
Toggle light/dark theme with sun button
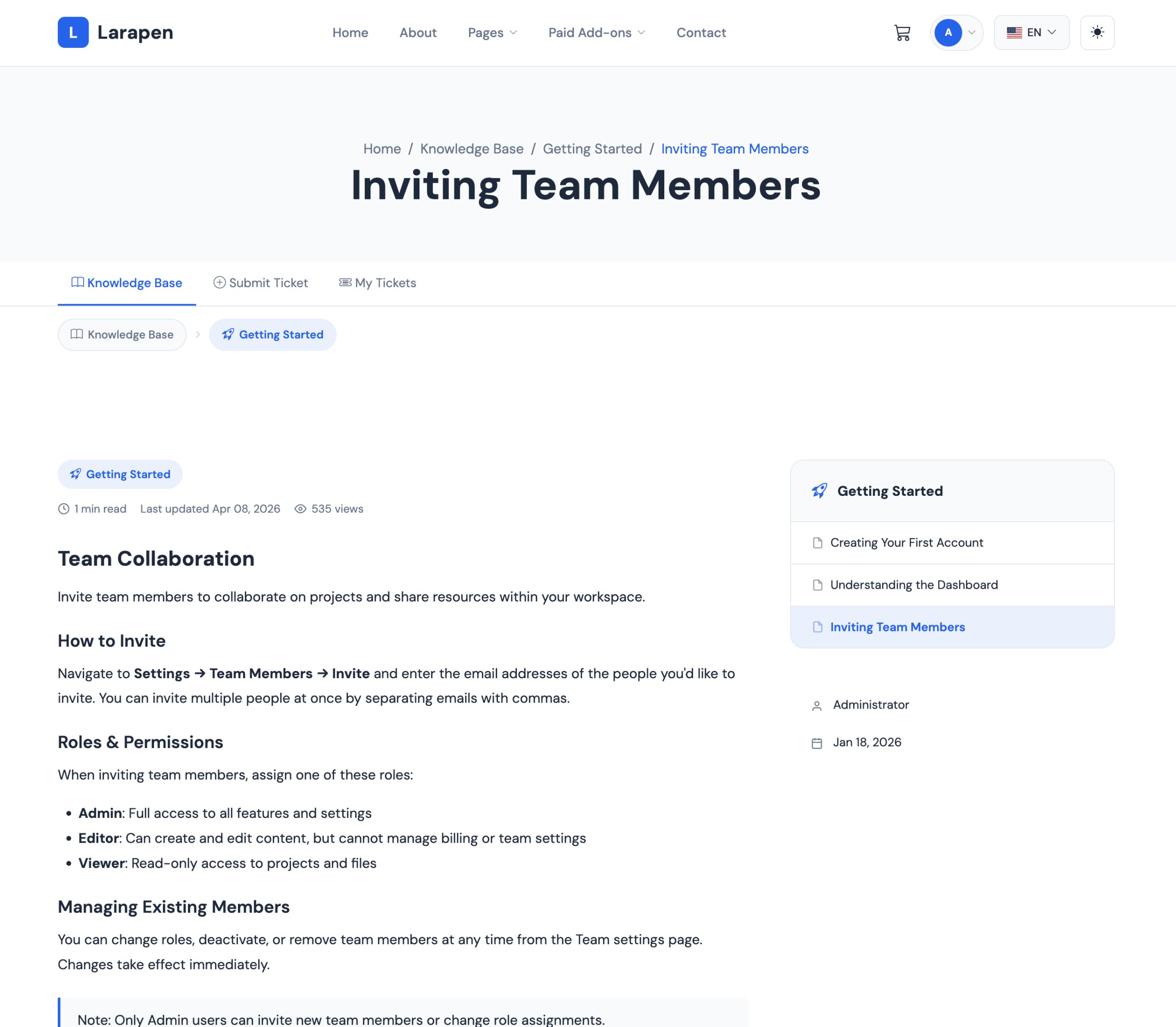pos(1097,33)
